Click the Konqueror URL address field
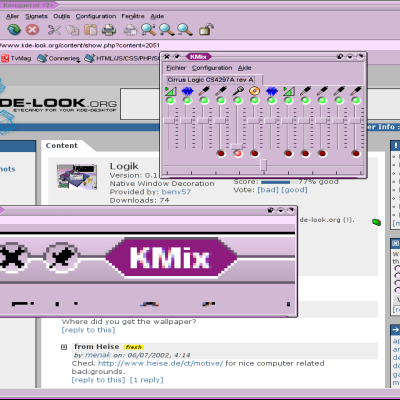 click(x=200, y=45)
